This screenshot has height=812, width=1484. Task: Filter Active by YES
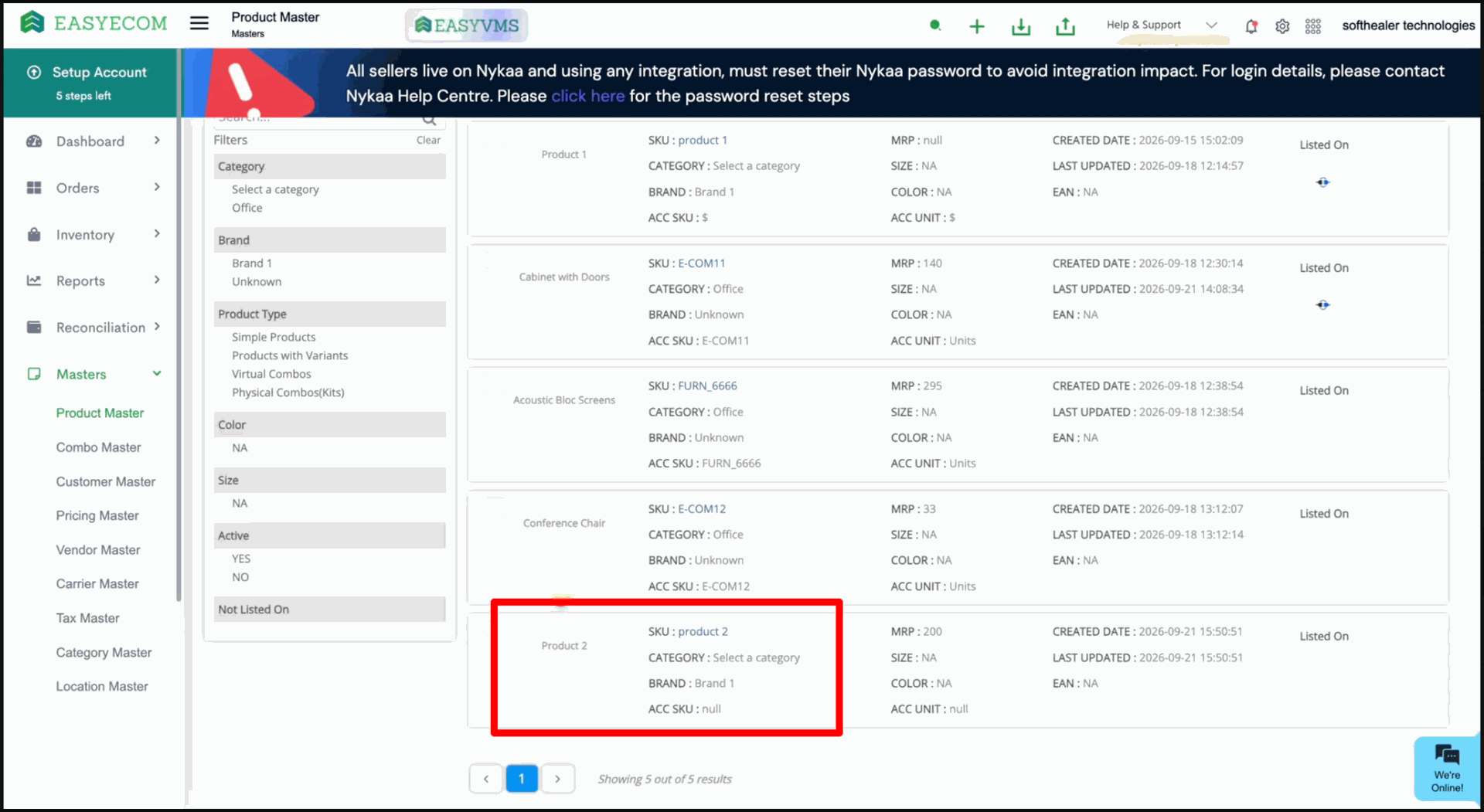(x=241, y=559)
